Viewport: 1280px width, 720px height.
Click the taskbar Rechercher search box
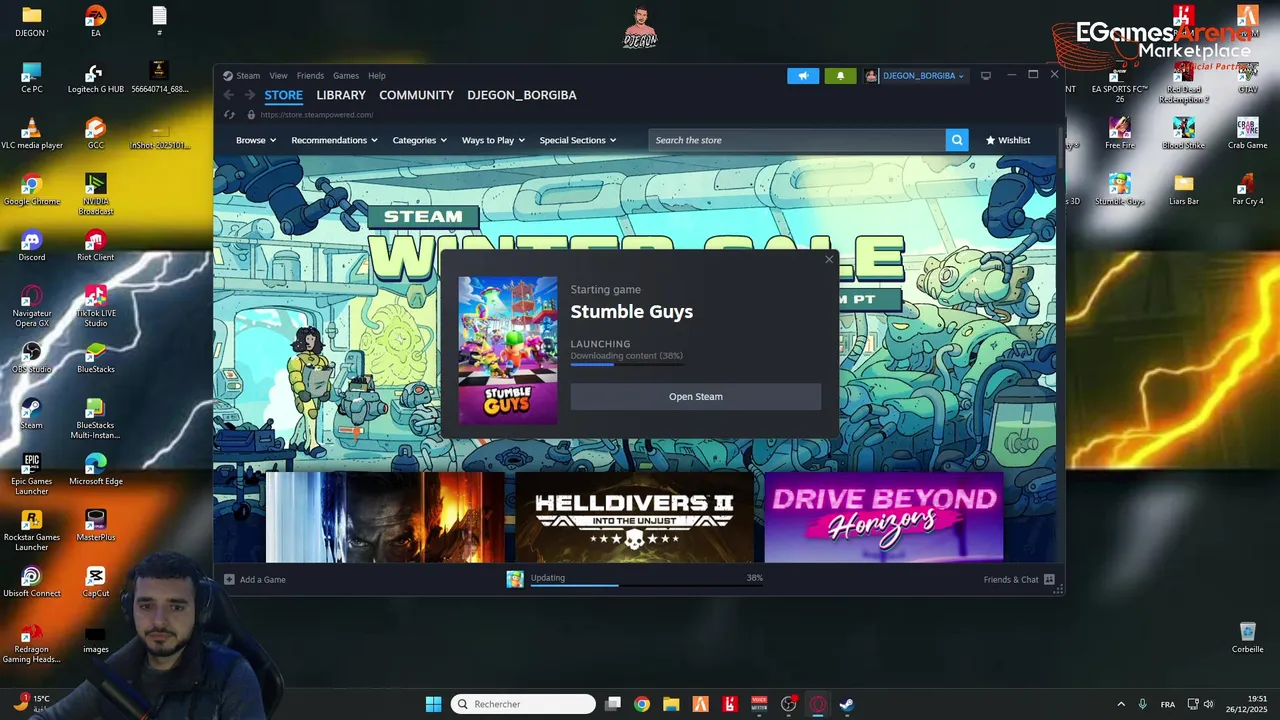click(523, 704)
